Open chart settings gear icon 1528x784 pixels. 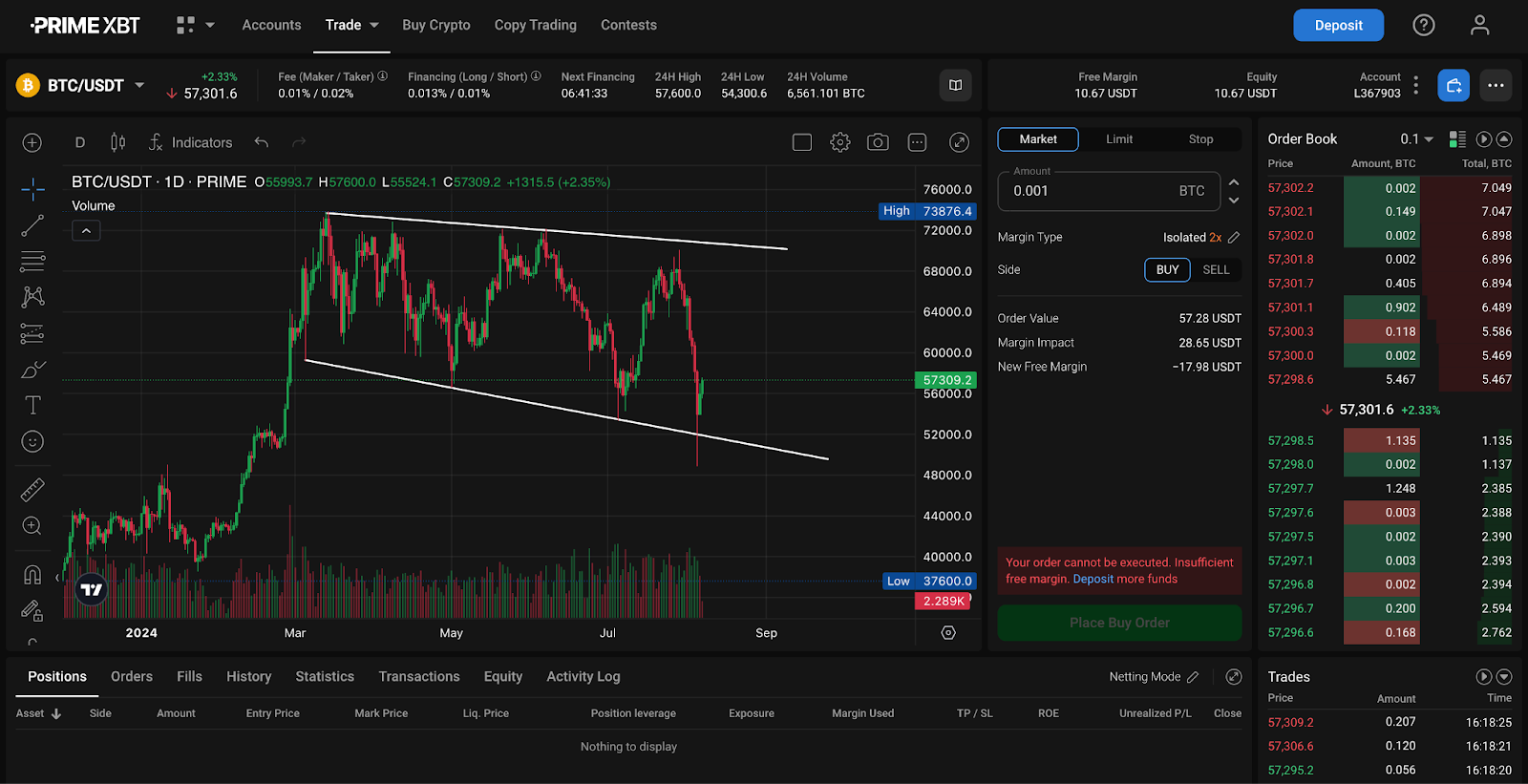pos(840,142)
